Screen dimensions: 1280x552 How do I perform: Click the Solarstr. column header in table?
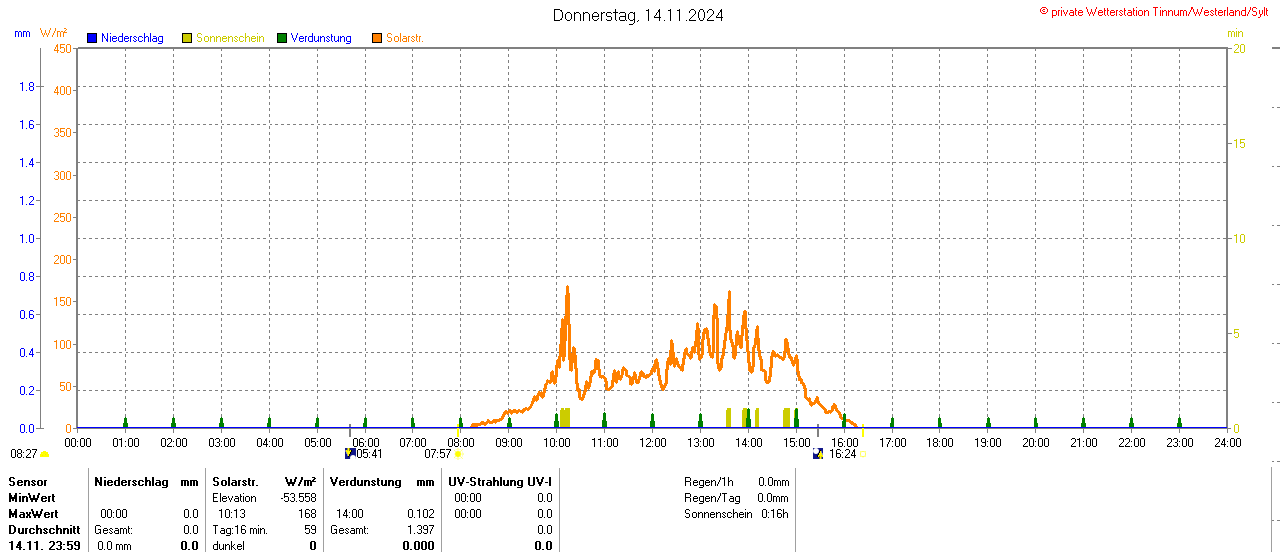tap(235, 482)
